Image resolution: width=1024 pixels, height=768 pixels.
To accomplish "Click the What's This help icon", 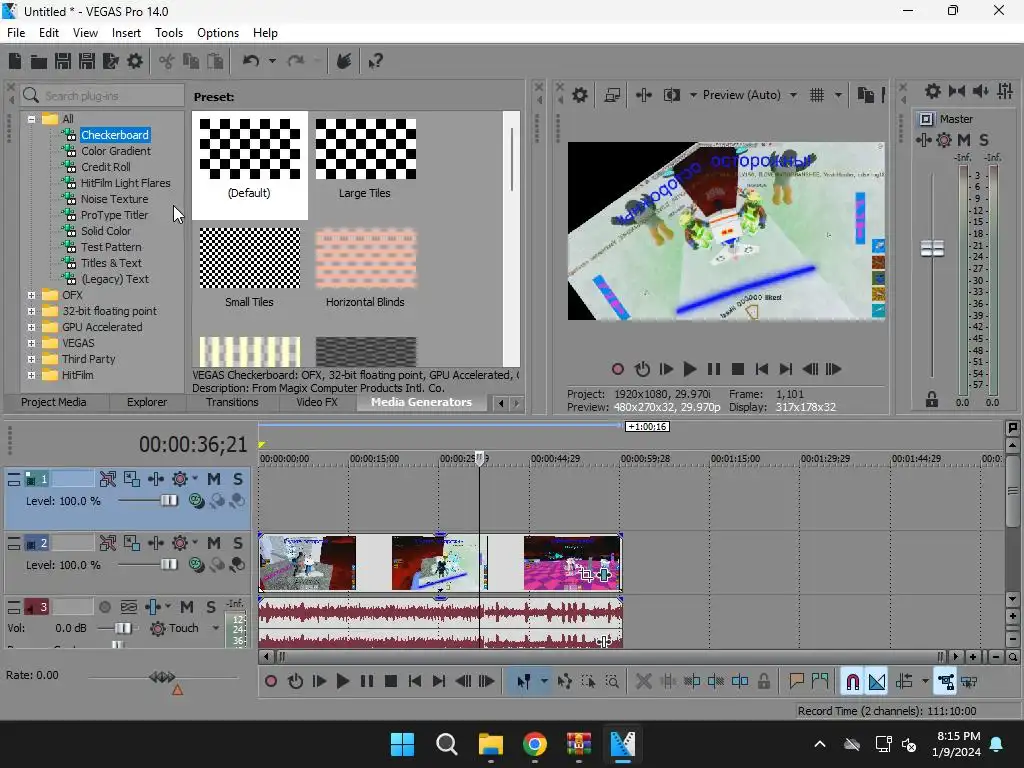I will click(x=375, y=61).
